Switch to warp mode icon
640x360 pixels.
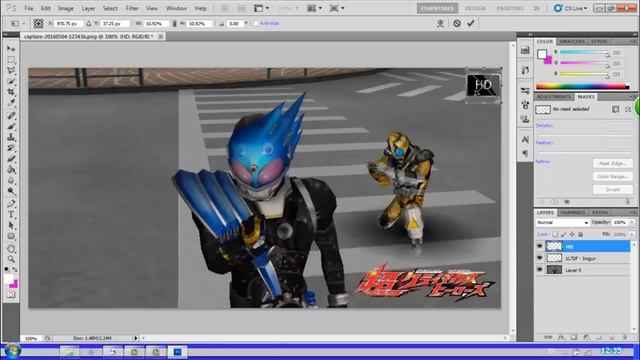(x=440, y=23)
